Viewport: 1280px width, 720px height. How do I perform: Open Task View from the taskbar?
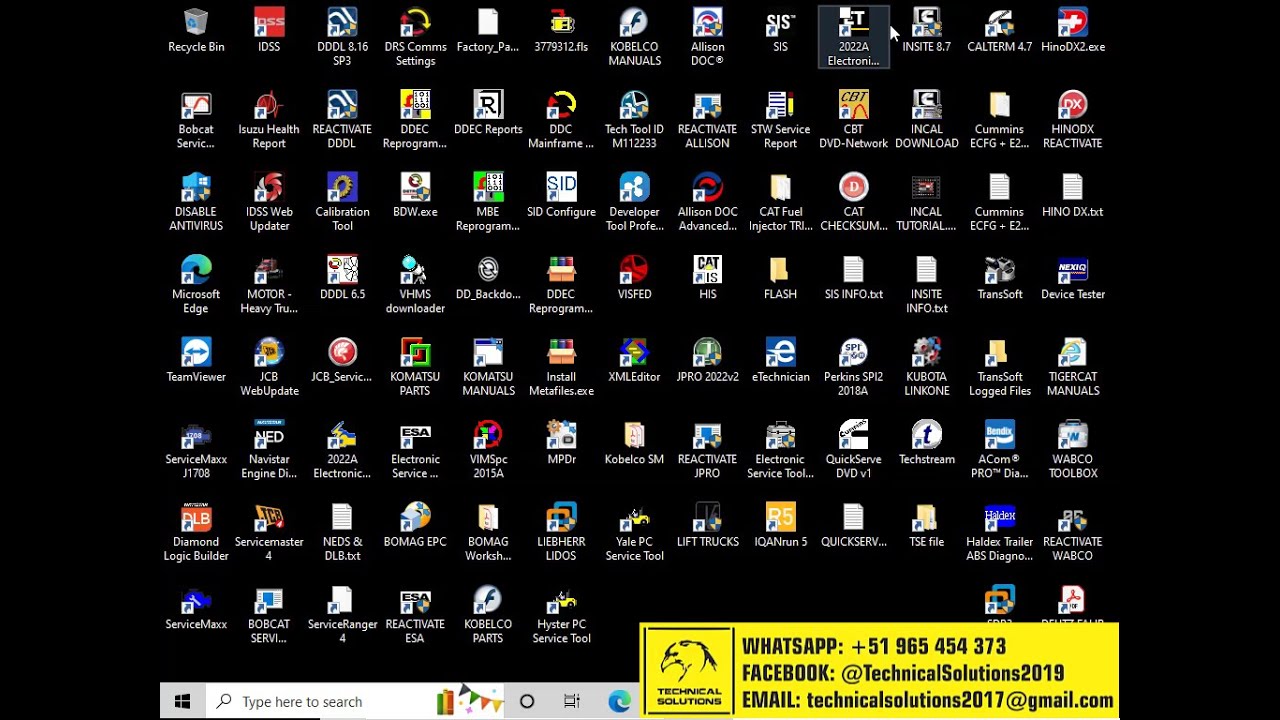click(572, 702)
